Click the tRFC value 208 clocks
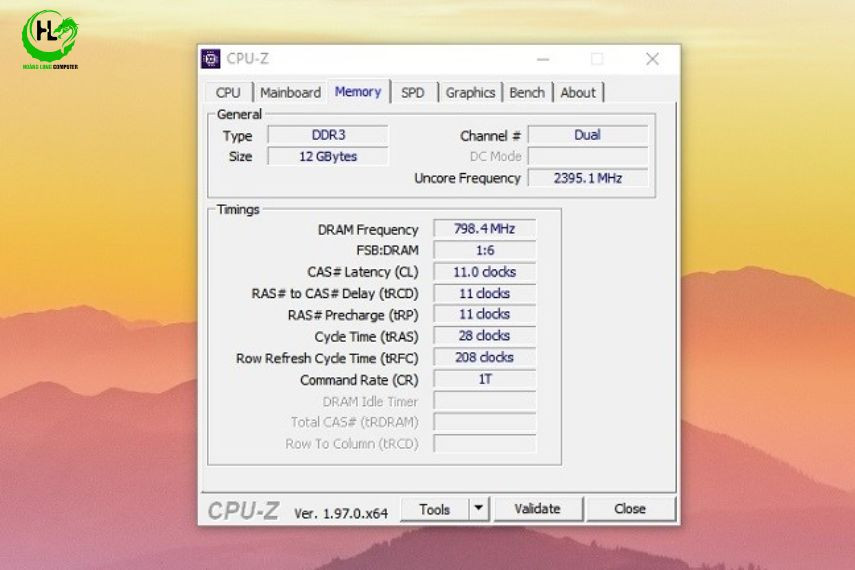855x570 pixels. point(485,357)
